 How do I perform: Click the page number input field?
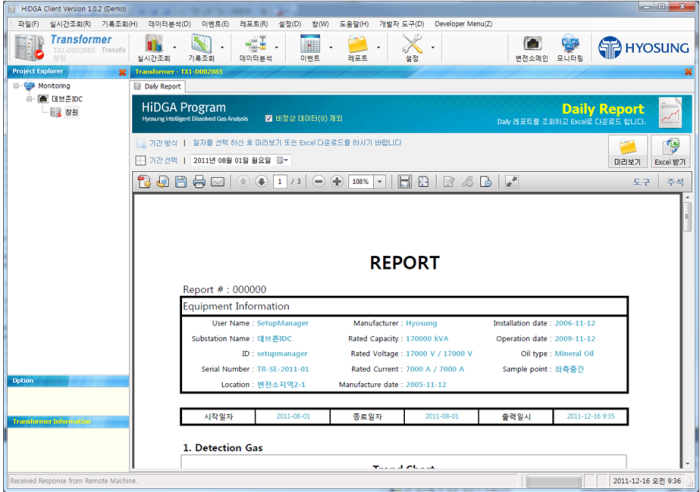[x=282, y=182]
